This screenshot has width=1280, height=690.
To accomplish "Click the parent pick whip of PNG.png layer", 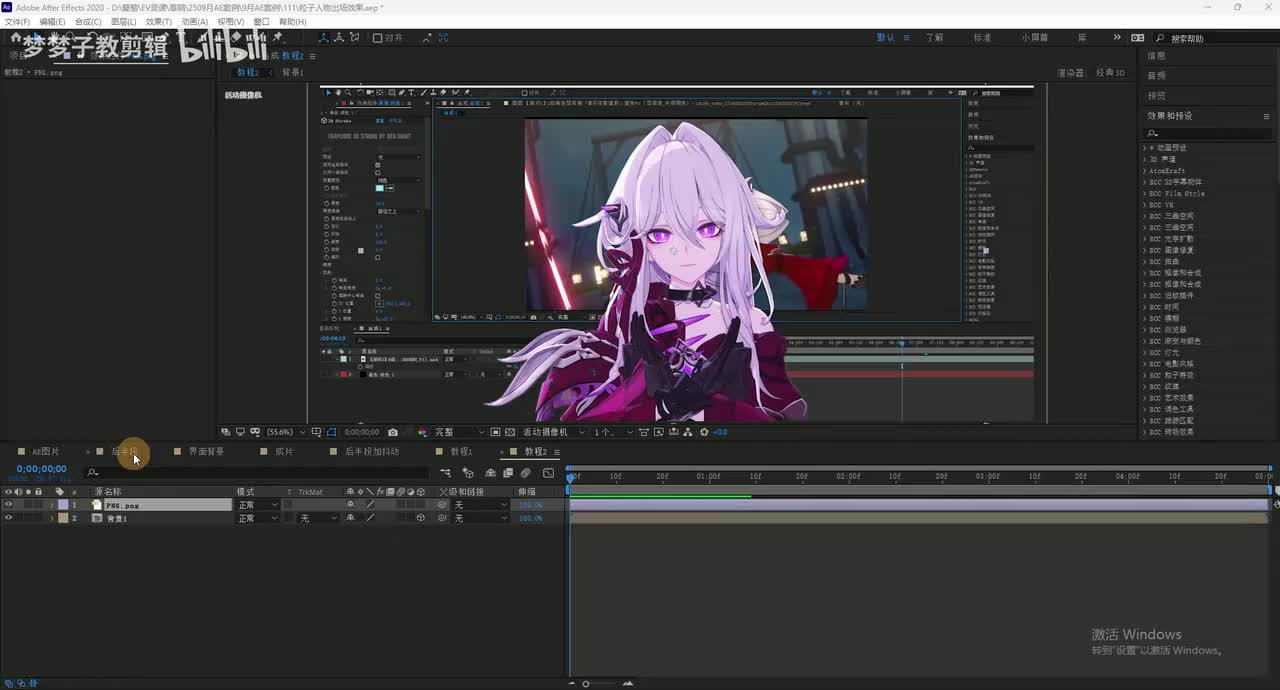I will 442,505.
